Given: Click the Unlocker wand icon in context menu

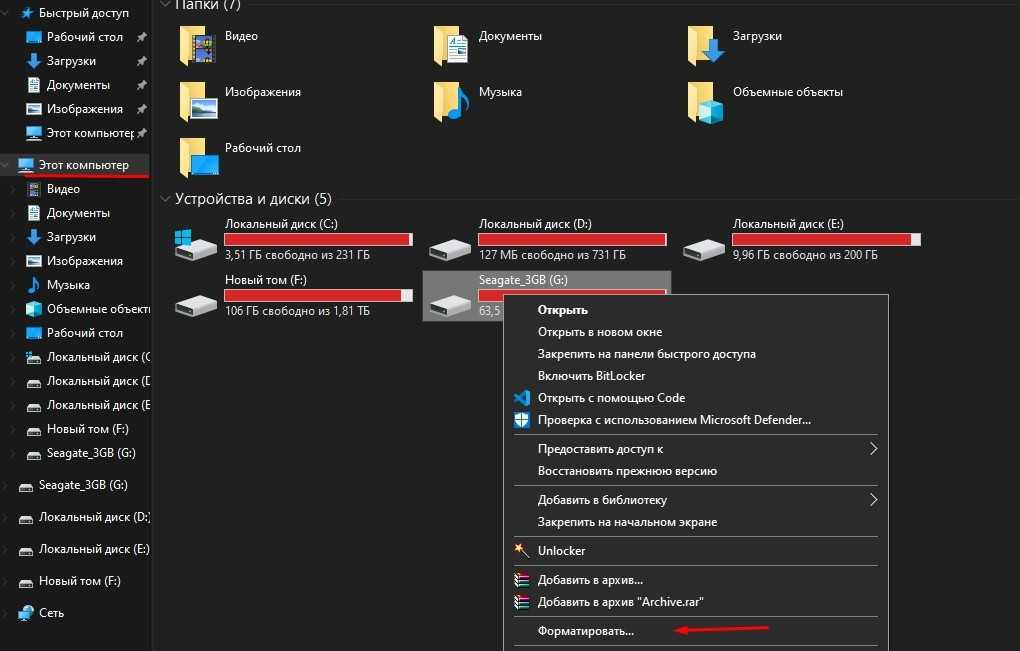Looking at the screenshot, I should coord(521,551).
